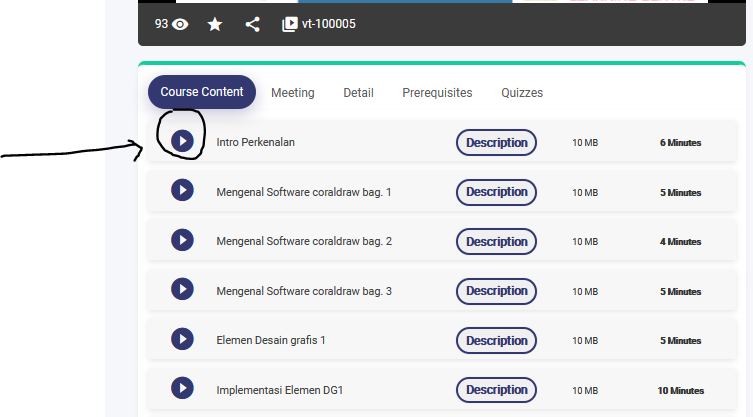Play Implementasi Elemen DG1 video
This screenshot has width=753, height=417.
(x=182, y=388)
